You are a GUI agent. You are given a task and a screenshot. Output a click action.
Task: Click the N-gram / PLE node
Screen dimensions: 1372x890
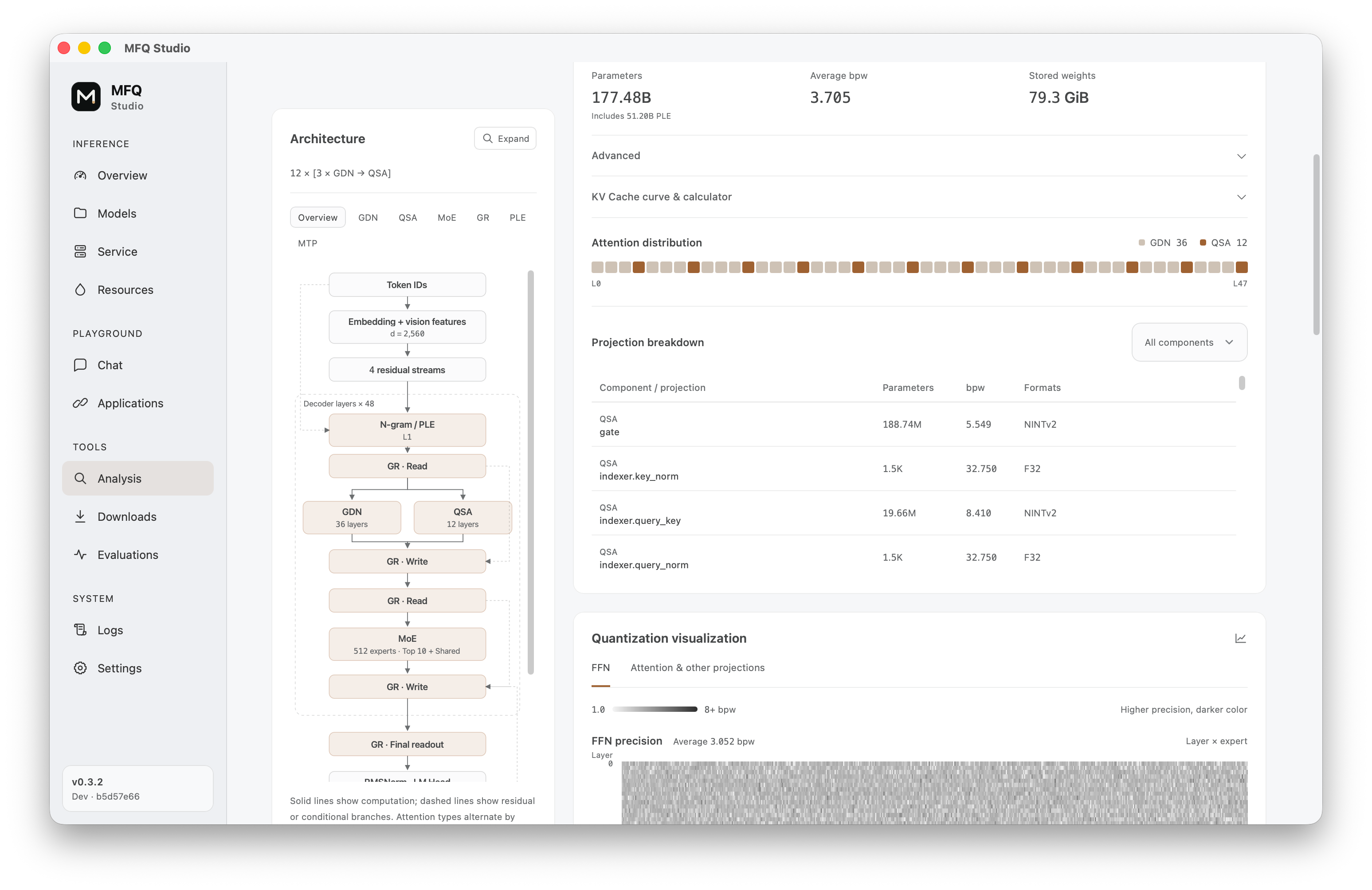[x=407, y=430]
